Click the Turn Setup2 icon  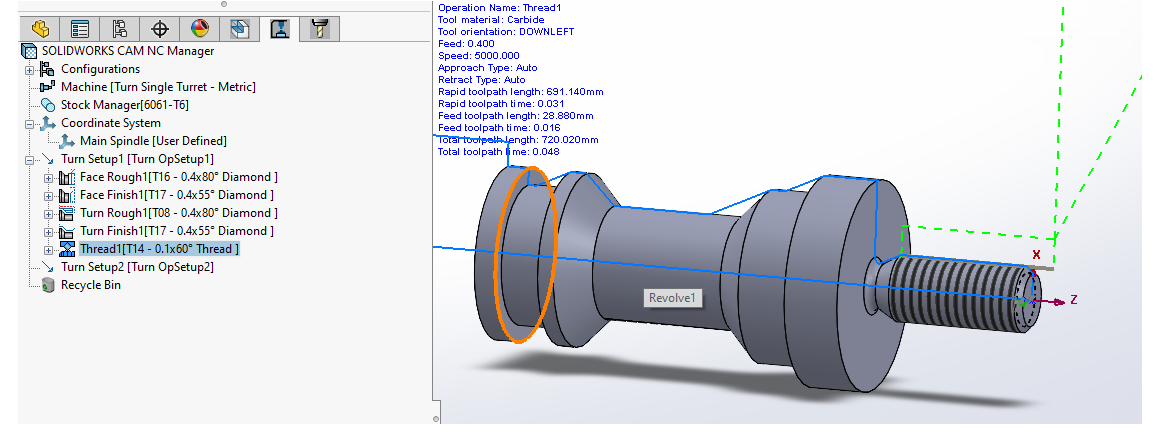point(48,267)
